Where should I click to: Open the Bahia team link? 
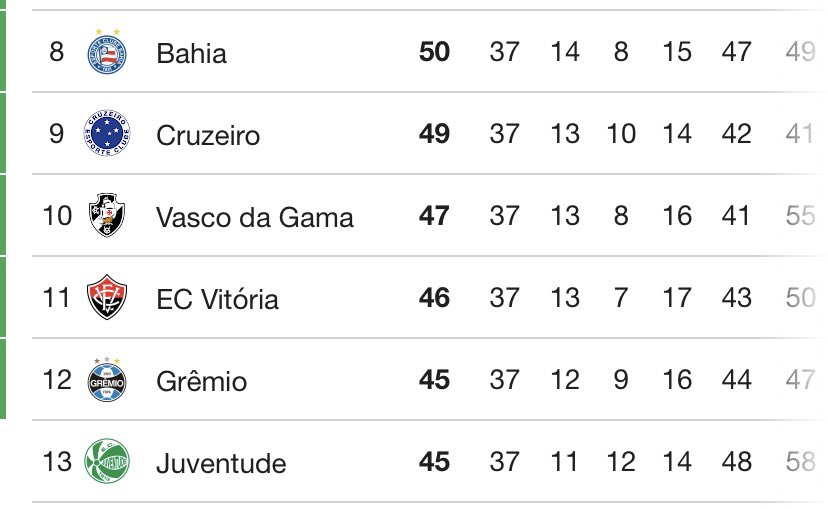[x=191, y=52]
